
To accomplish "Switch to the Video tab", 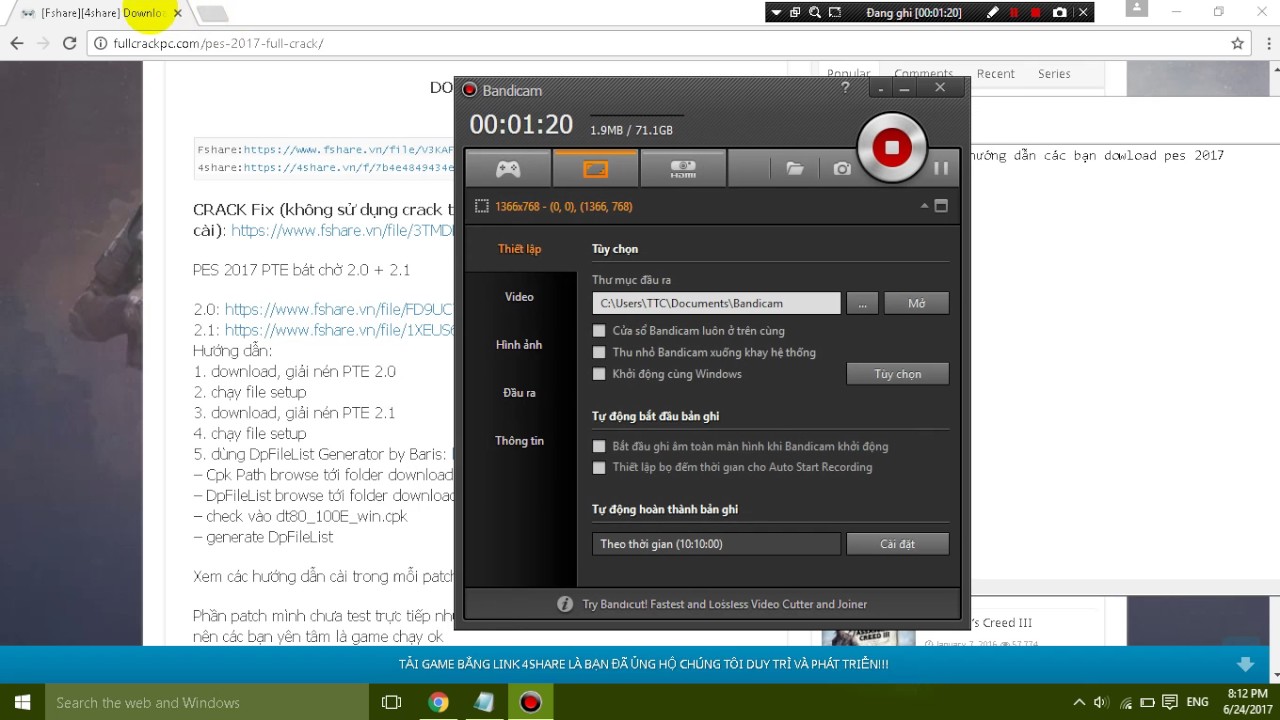I will [519, 296].
